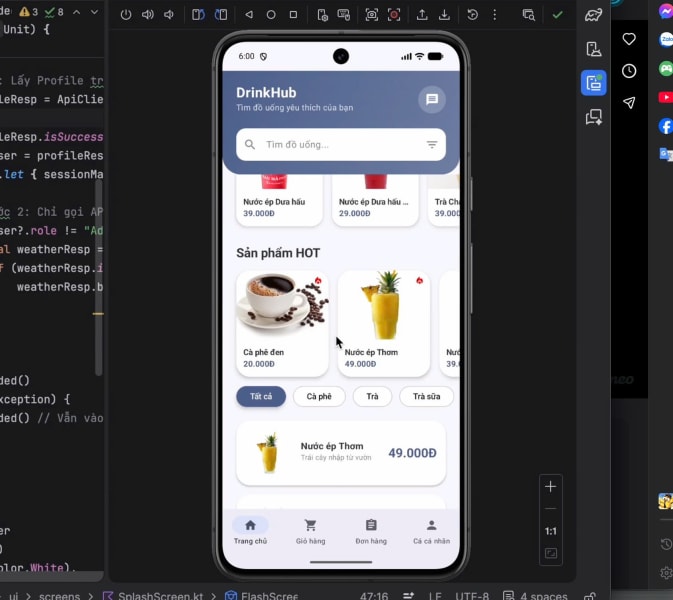
Task: Click the heart favorites icon in right panel
Action: click(629, 39)
